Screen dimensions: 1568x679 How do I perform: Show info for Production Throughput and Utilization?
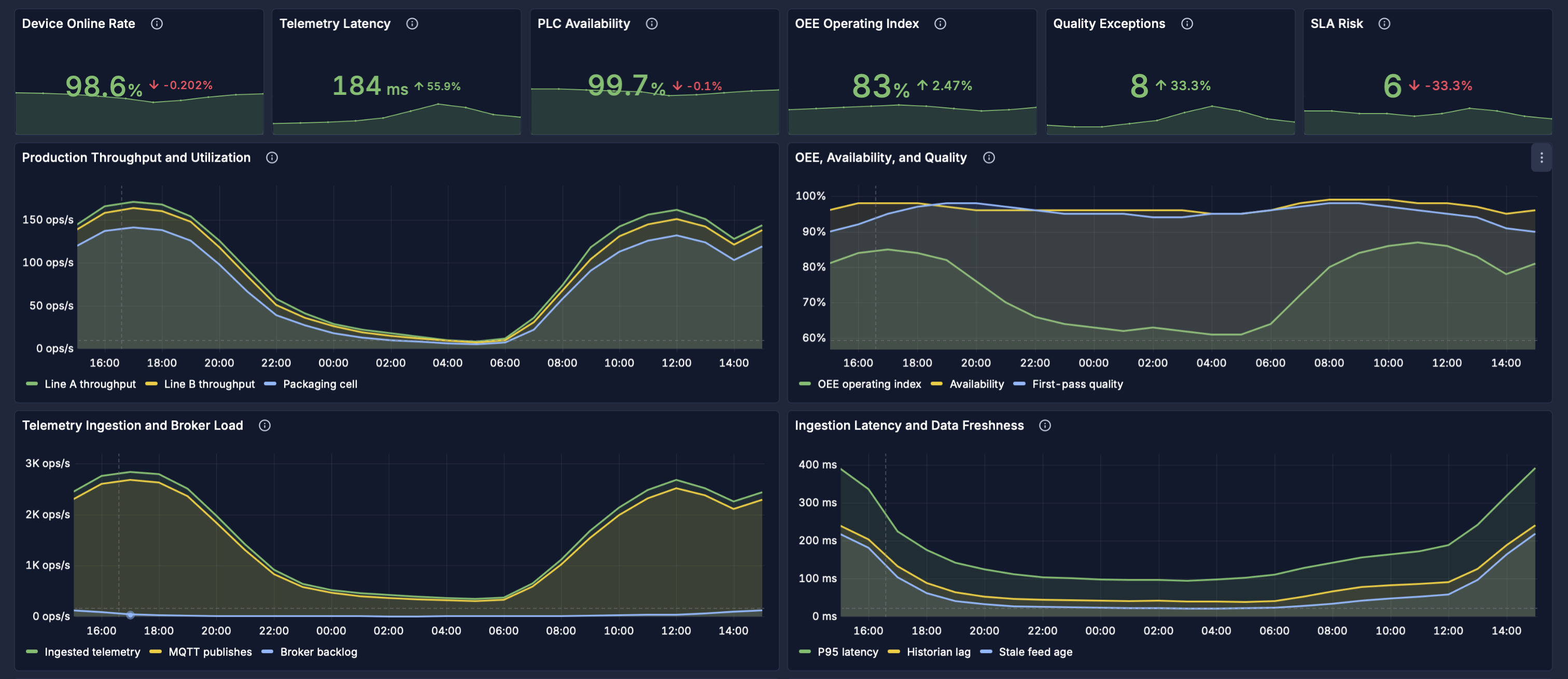pyautogui.click(x=272, y=158)
